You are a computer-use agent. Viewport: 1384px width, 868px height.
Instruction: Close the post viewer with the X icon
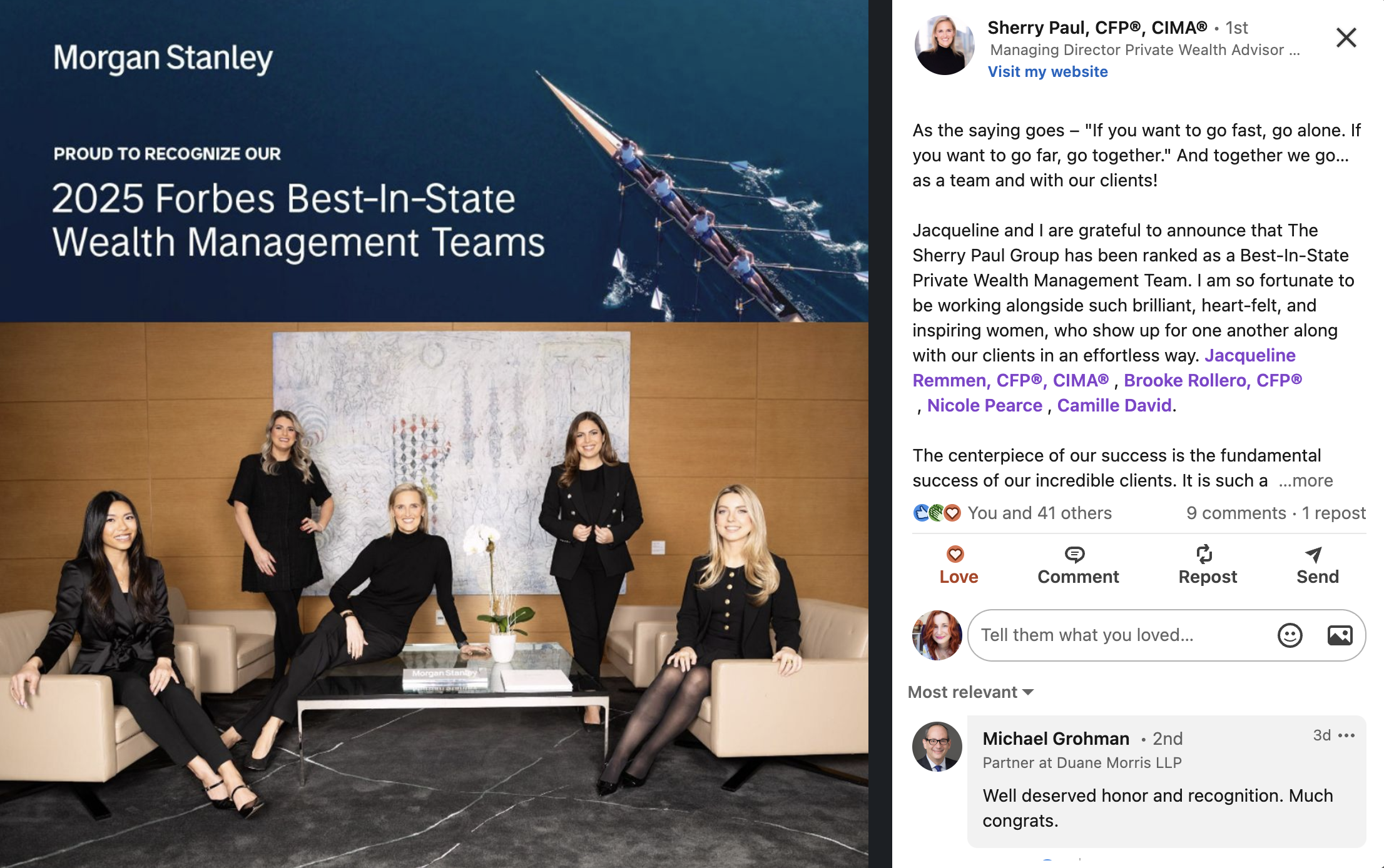click(x=1346, y=38)
